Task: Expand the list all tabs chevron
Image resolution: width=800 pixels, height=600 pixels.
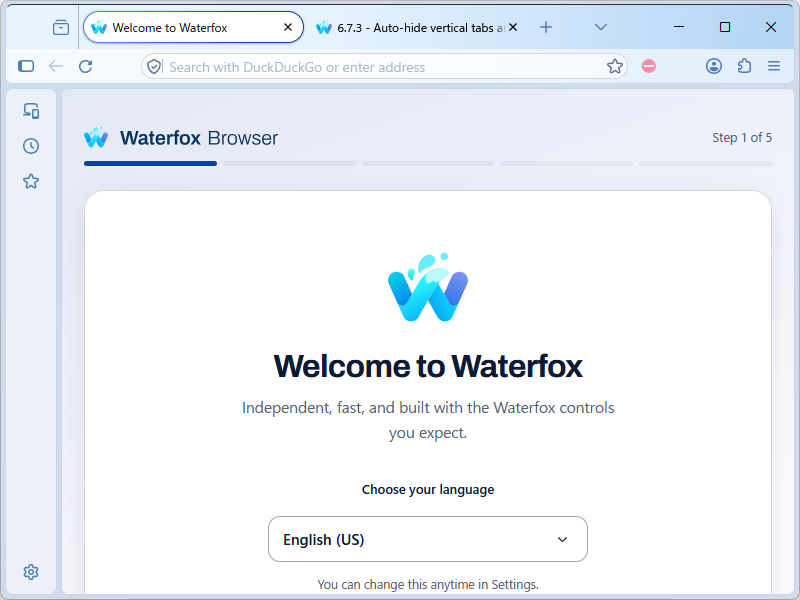Action: (x=601, y=27)
